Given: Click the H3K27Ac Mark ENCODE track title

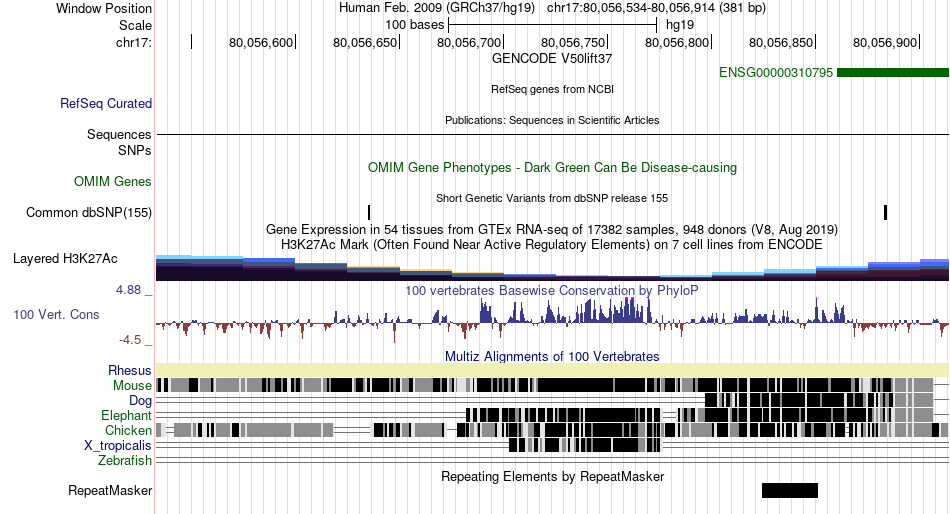Looking at the screenshot, I should point(552,245).
